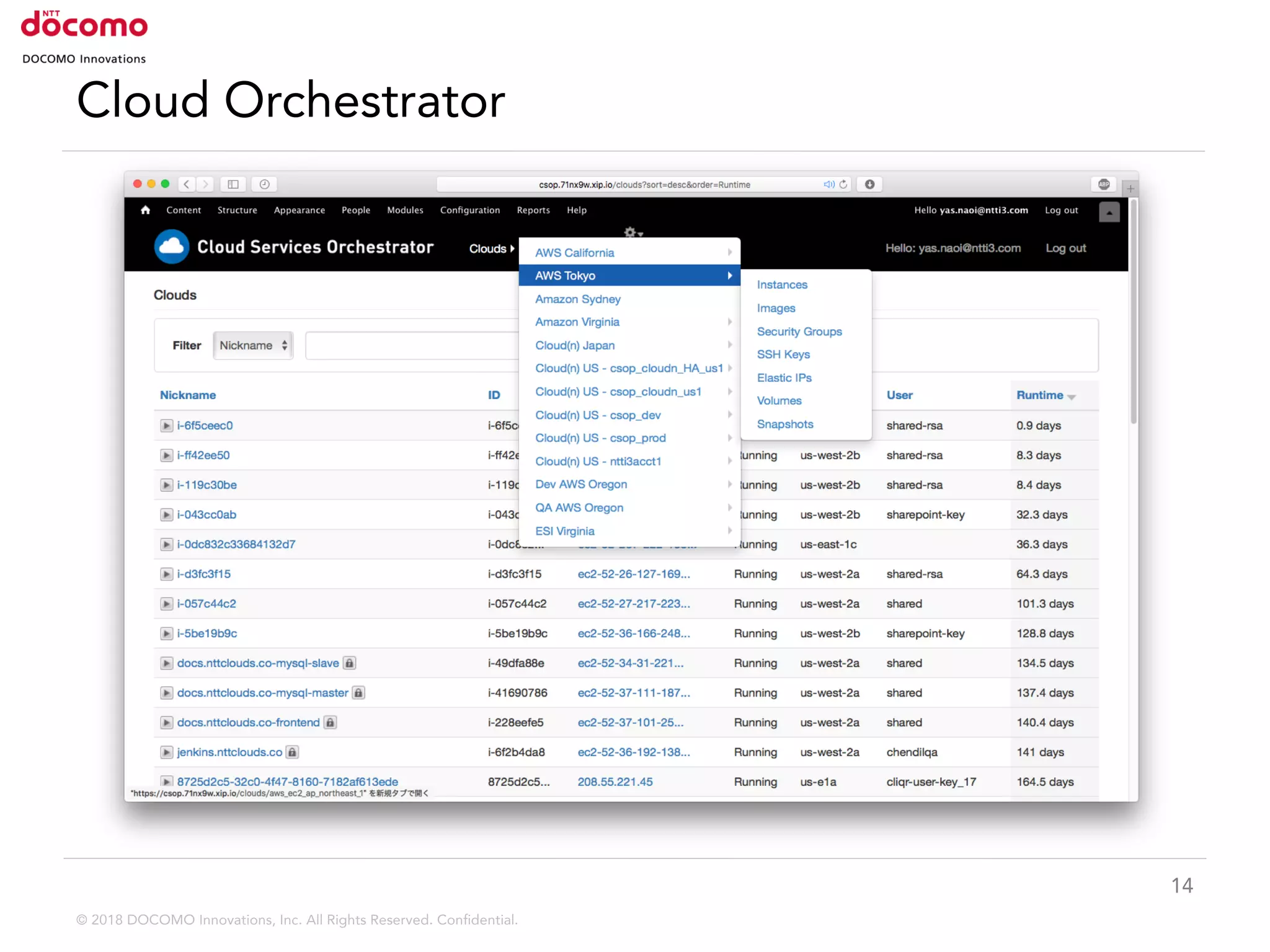Click the reload icon in address bar
This screenshot has height=952, width=1270.
click(x=843, y=184)
